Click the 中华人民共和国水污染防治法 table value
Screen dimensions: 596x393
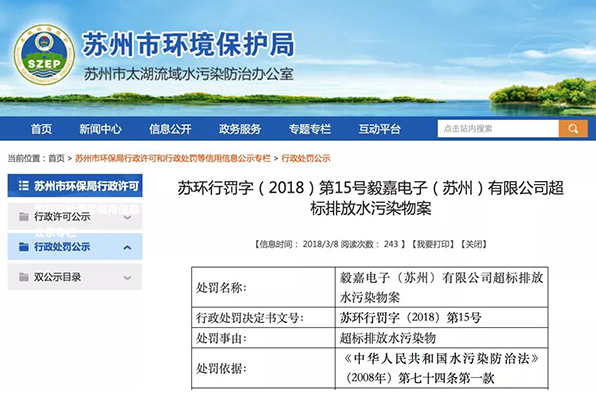(441, 368)
